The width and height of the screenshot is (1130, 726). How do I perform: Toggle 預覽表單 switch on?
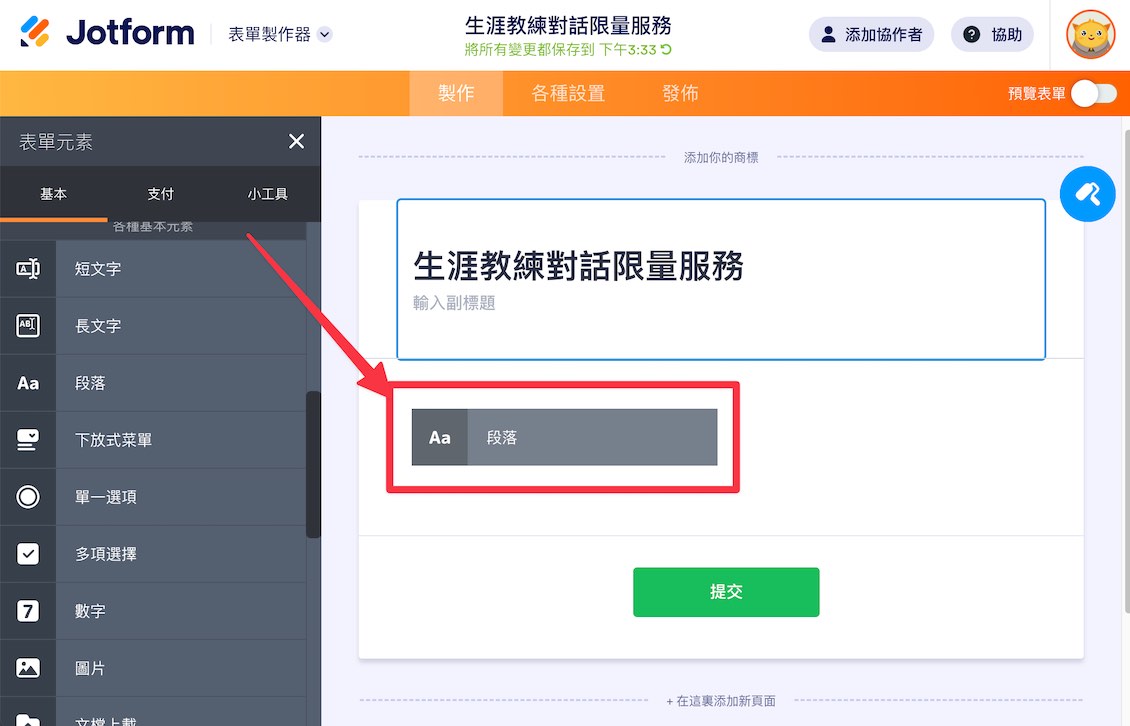(1093, 91)
